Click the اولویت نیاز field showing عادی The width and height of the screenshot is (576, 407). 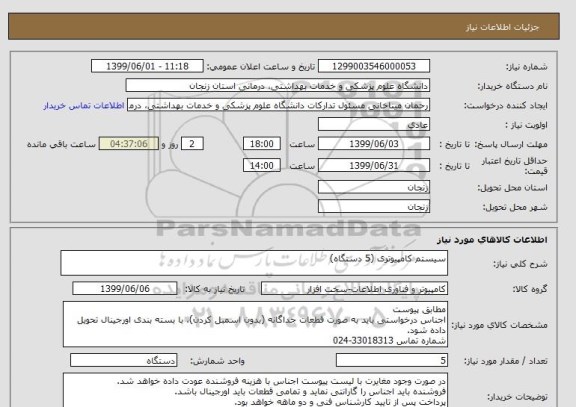coord(374,125)
